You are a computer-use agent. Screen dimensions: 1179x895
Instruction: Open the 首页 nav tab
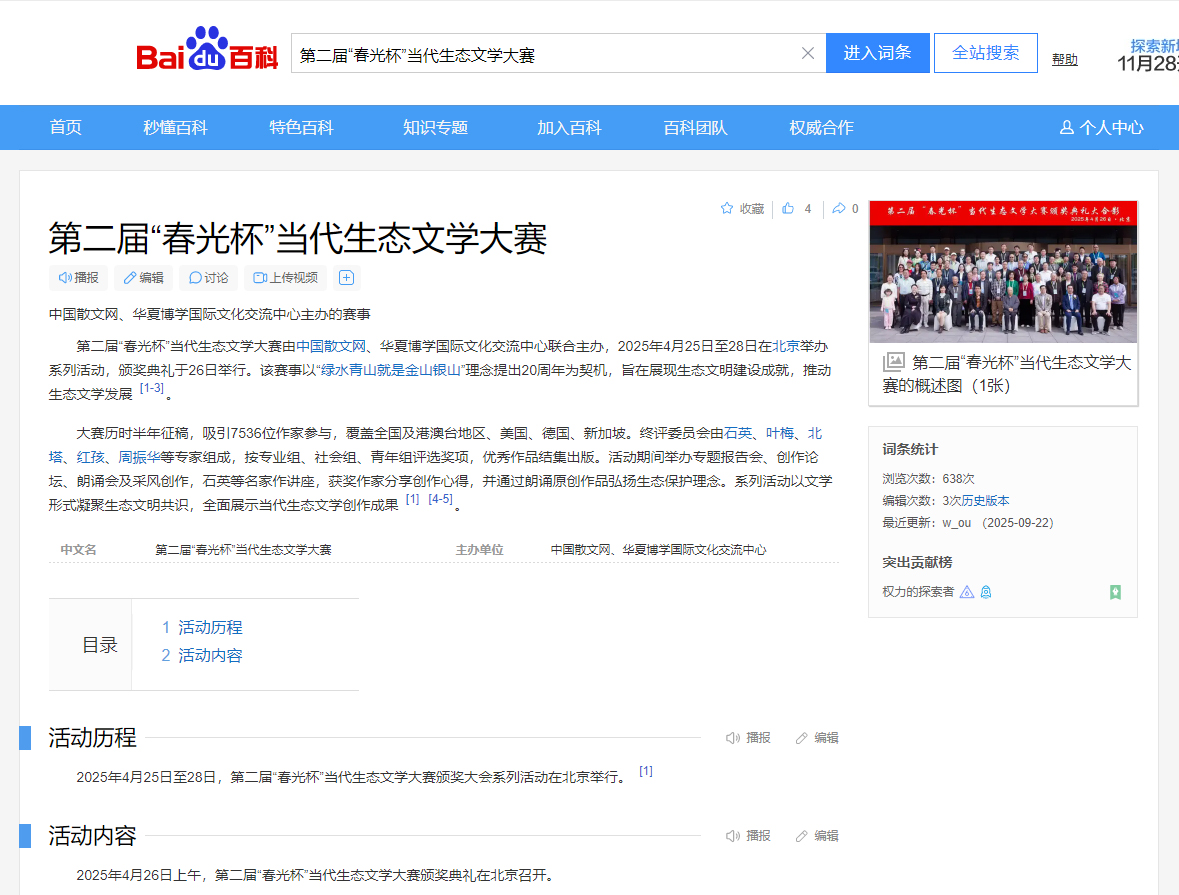point(65,128)
